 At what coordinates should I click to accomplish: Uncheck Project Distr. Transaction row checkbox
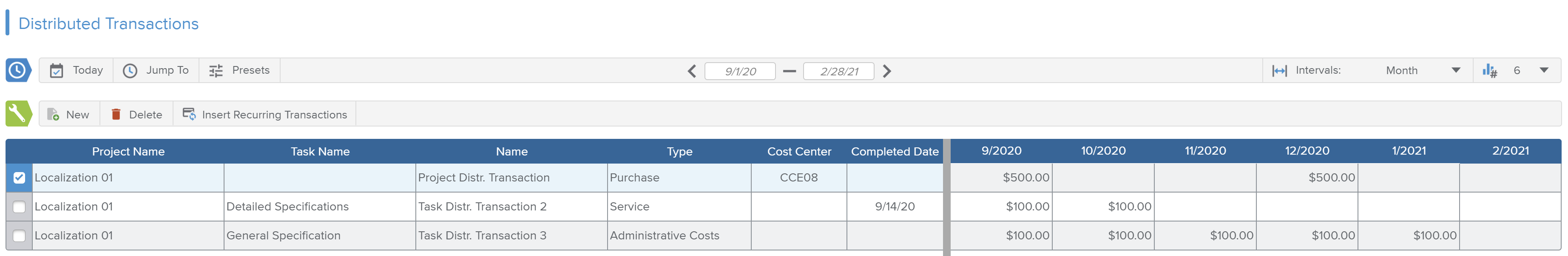tap(20, 178)
